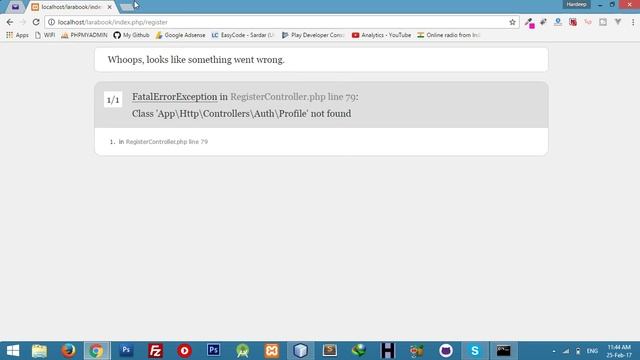Click the blue download extension icon in toolbar
Screen dimensions: 640x360
coord(558,22)
